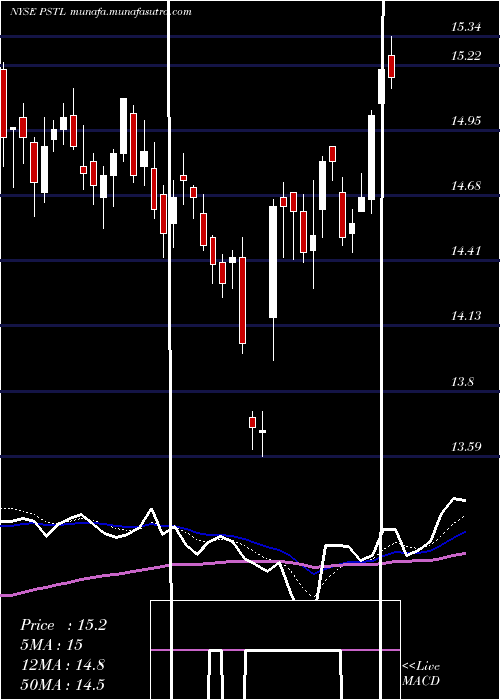
Task: Click the 14.68 price axis label
Action: tap(466, 186)
